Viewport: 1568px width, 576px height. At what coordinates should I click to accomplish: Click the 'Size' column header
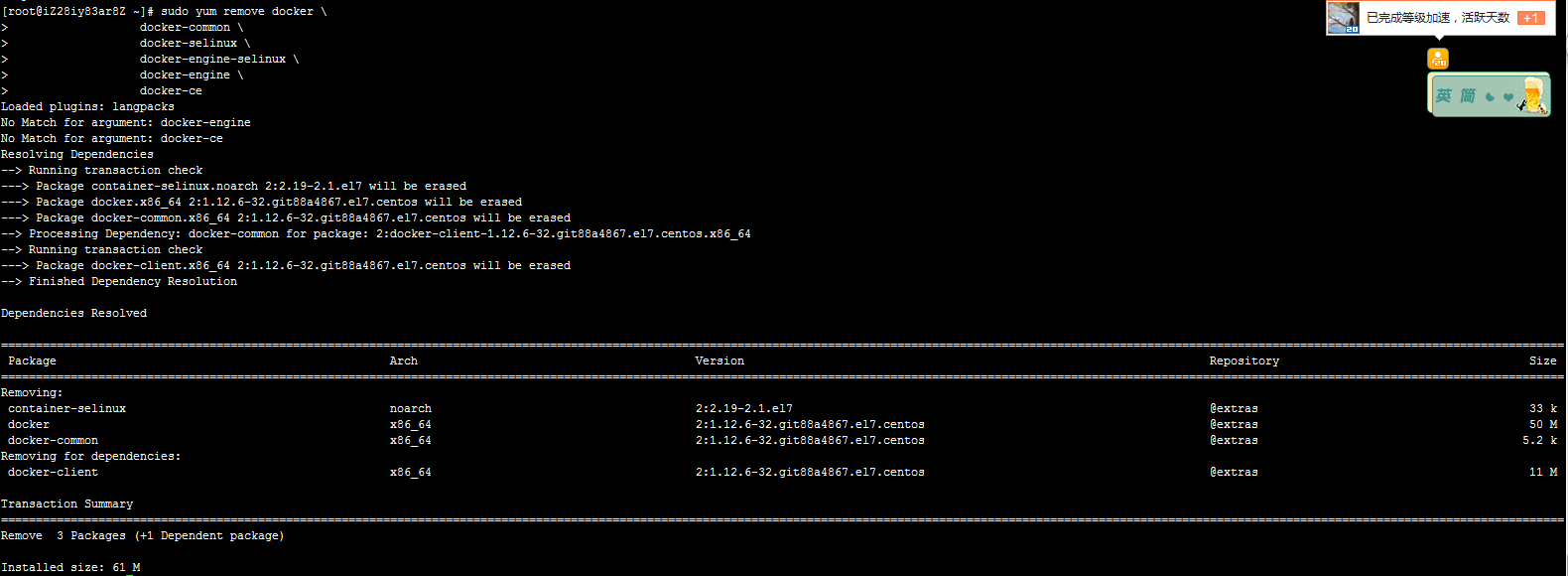click(1542, 360)
